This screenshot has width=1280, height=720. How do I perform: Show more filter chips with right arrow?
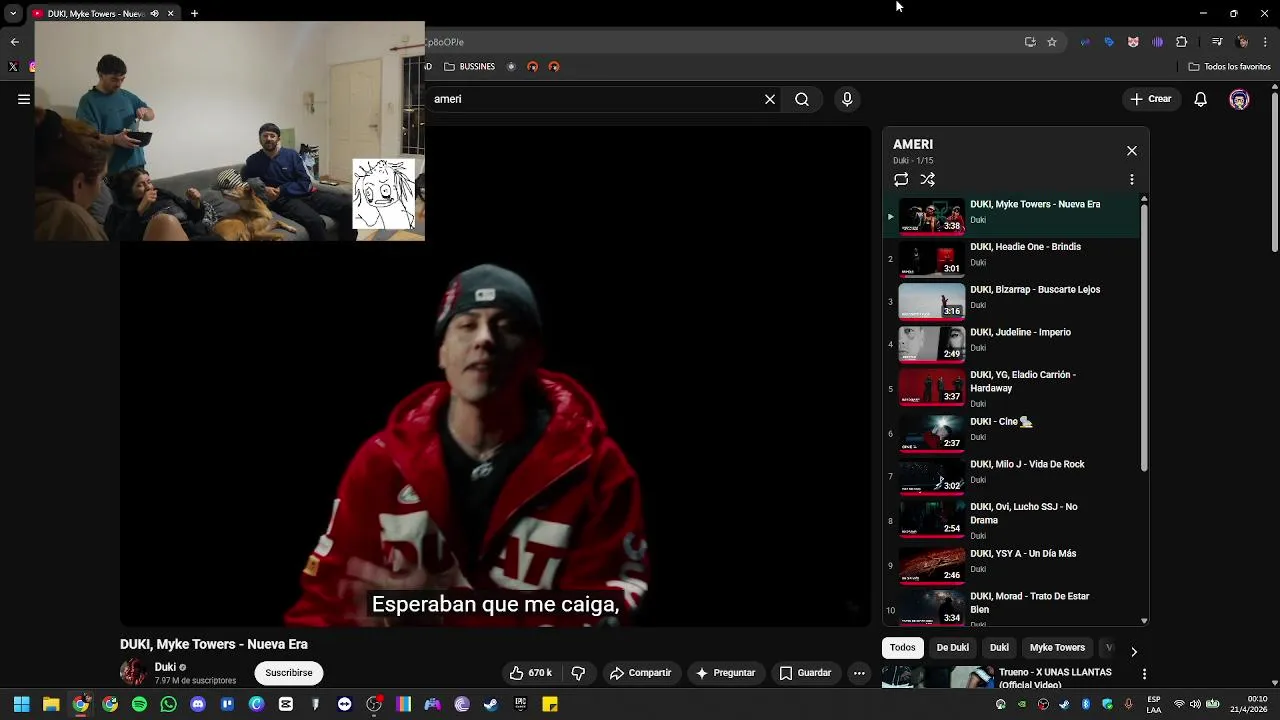[1133, 651]
